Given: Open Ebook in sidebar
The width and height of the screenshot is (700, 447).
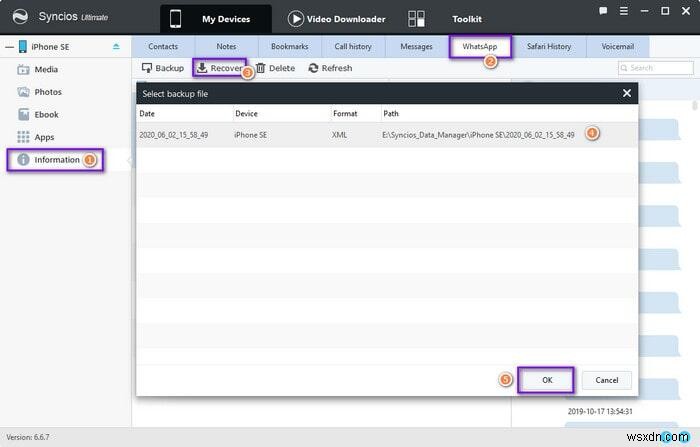Looking at the screenshot, I should 46,115.
